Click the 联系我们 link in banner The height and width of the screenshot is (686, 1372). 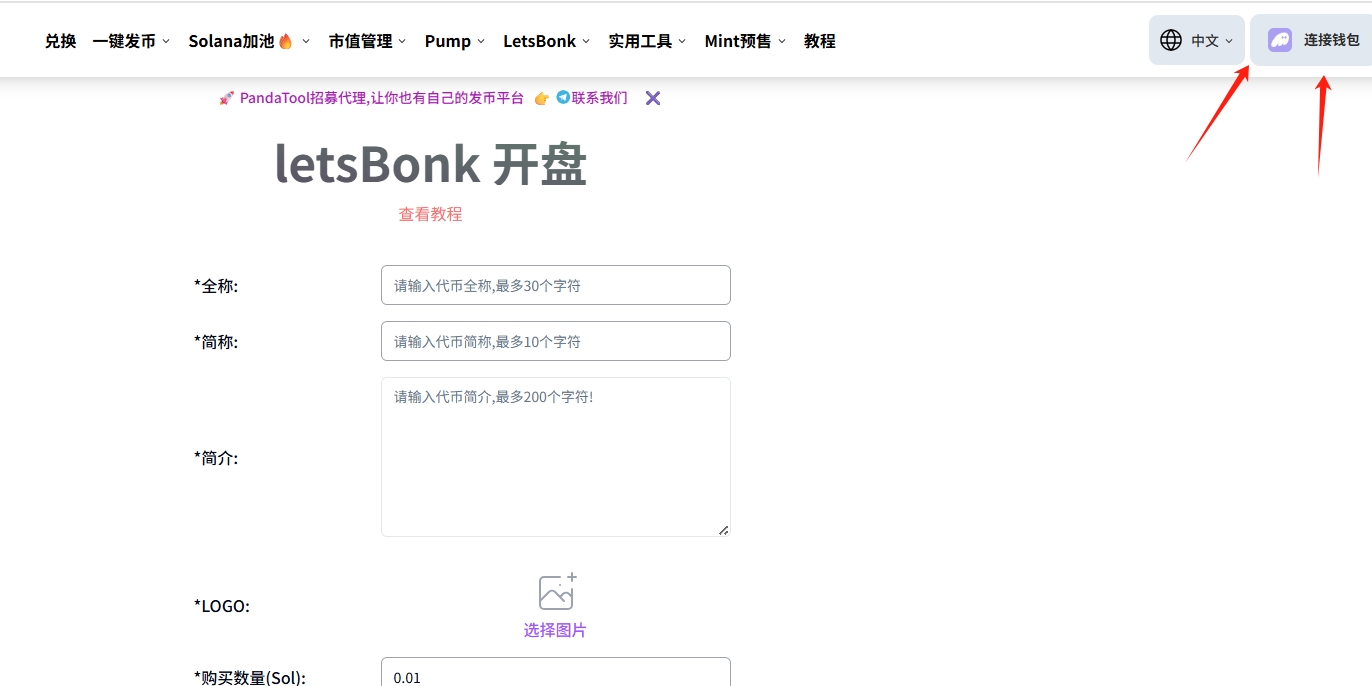point(600,98)
